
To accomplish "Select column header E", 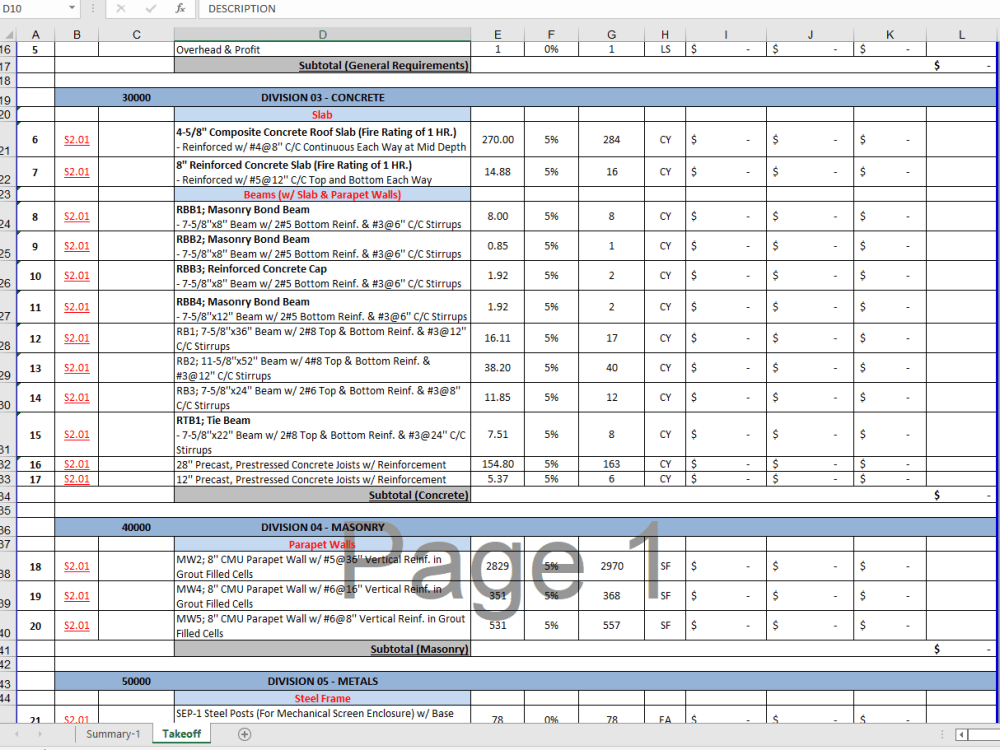I will [497, 33].
